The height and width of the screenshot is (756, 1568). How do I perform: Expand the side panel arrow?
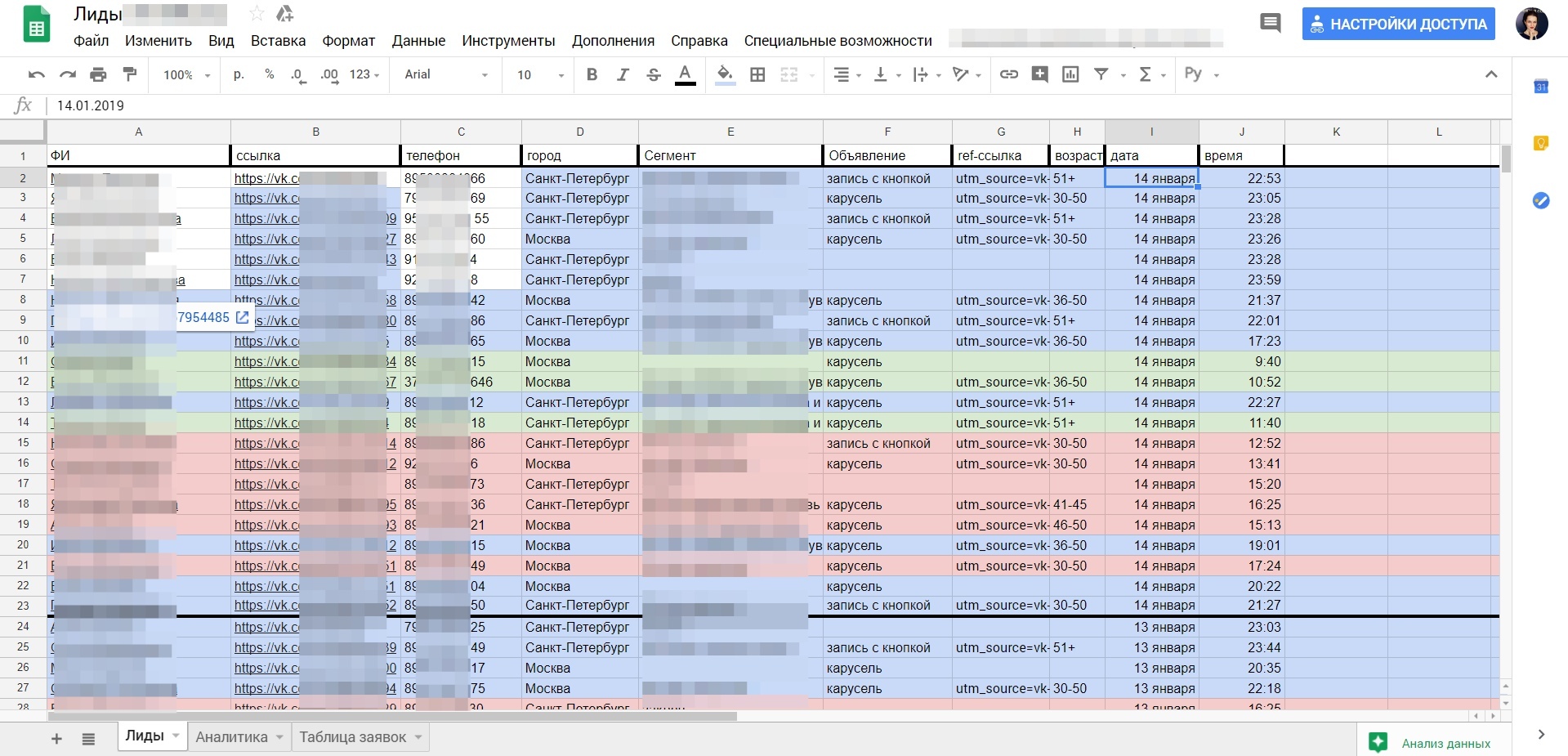pyautogui.click(x=1541, y=734)
